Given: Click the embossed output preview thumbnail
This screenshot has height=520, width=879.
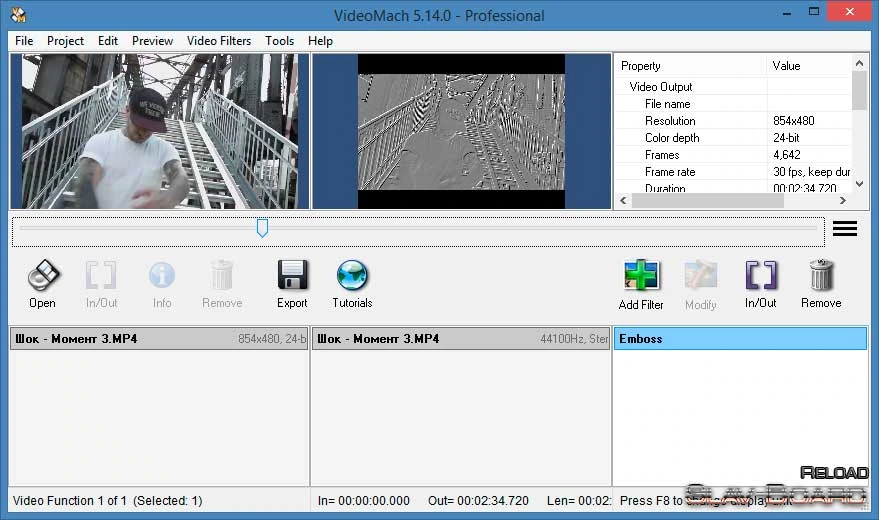Looking at the screenshot, I should (461, 132).
